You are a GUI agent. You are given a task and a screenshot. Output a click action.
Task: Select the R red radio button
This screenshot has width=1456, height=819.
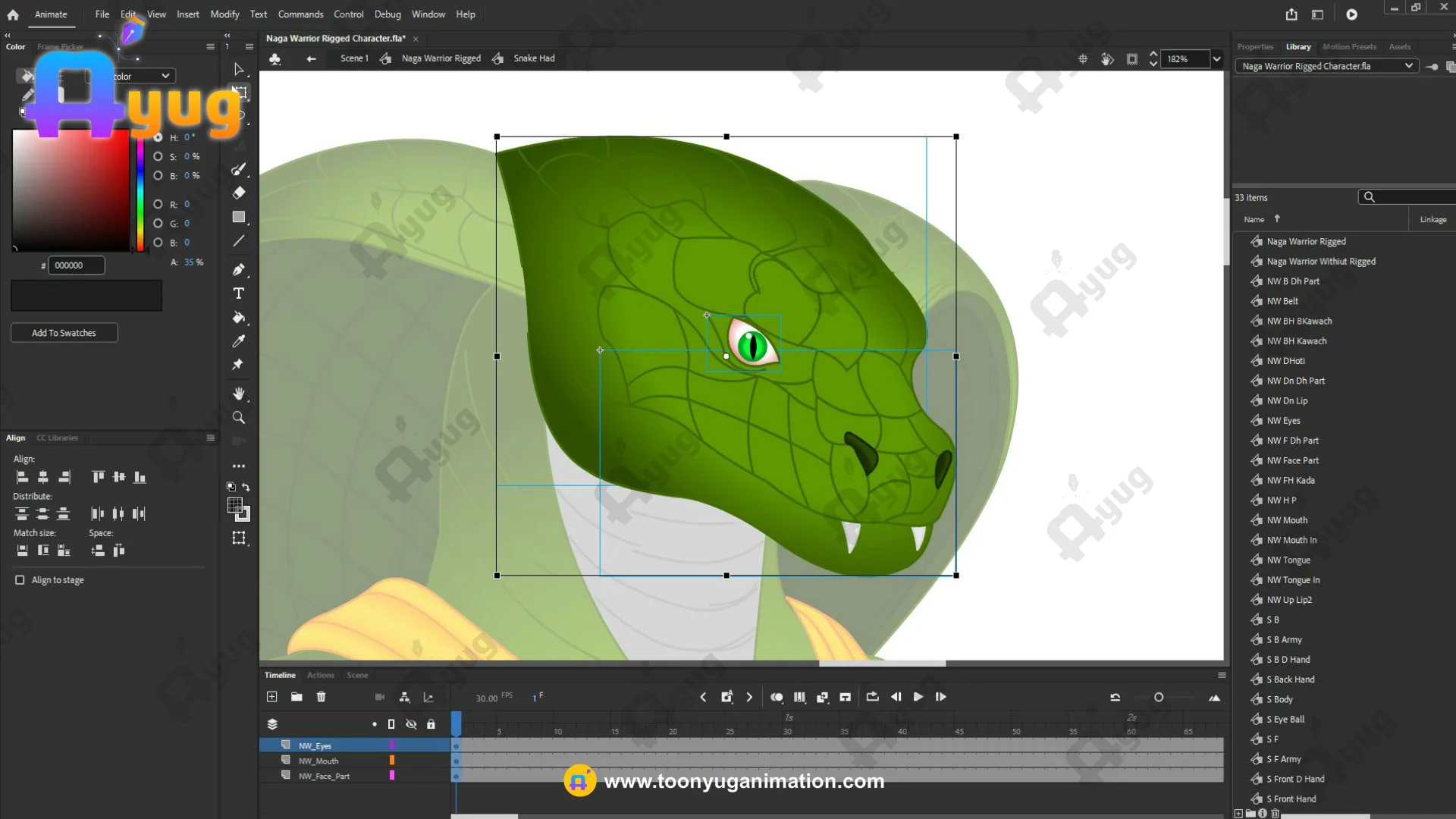pyautogui.click(x=158, y=204)
